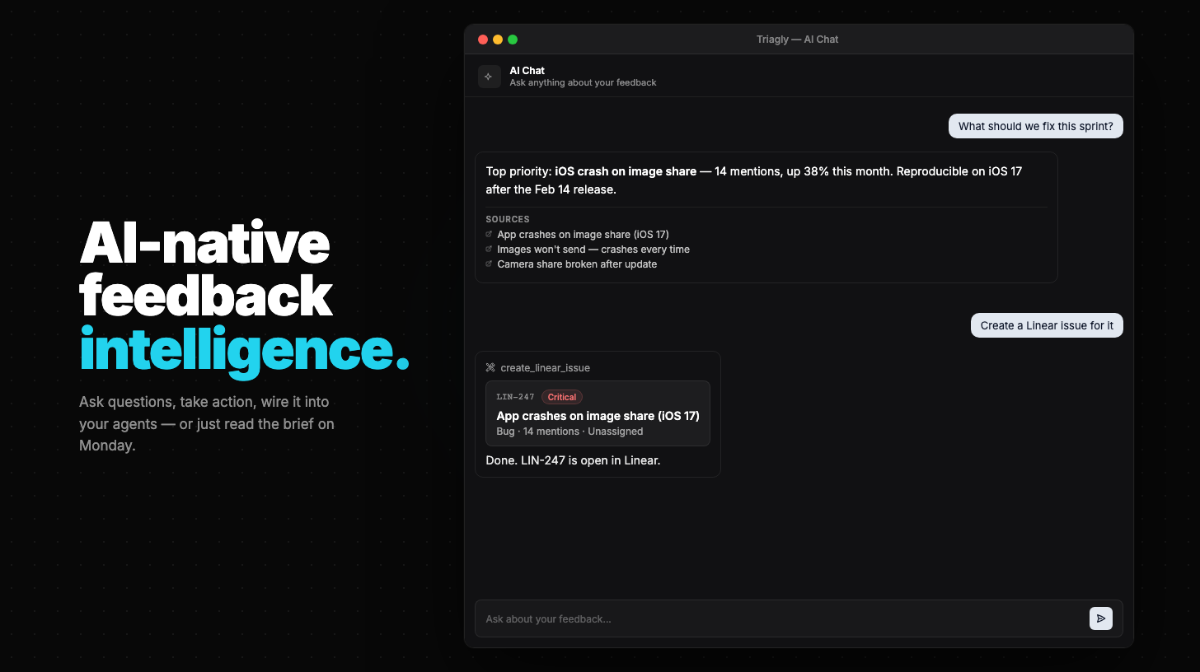
Task: Click the yellow minimize window button
Action: coord(498,39)
